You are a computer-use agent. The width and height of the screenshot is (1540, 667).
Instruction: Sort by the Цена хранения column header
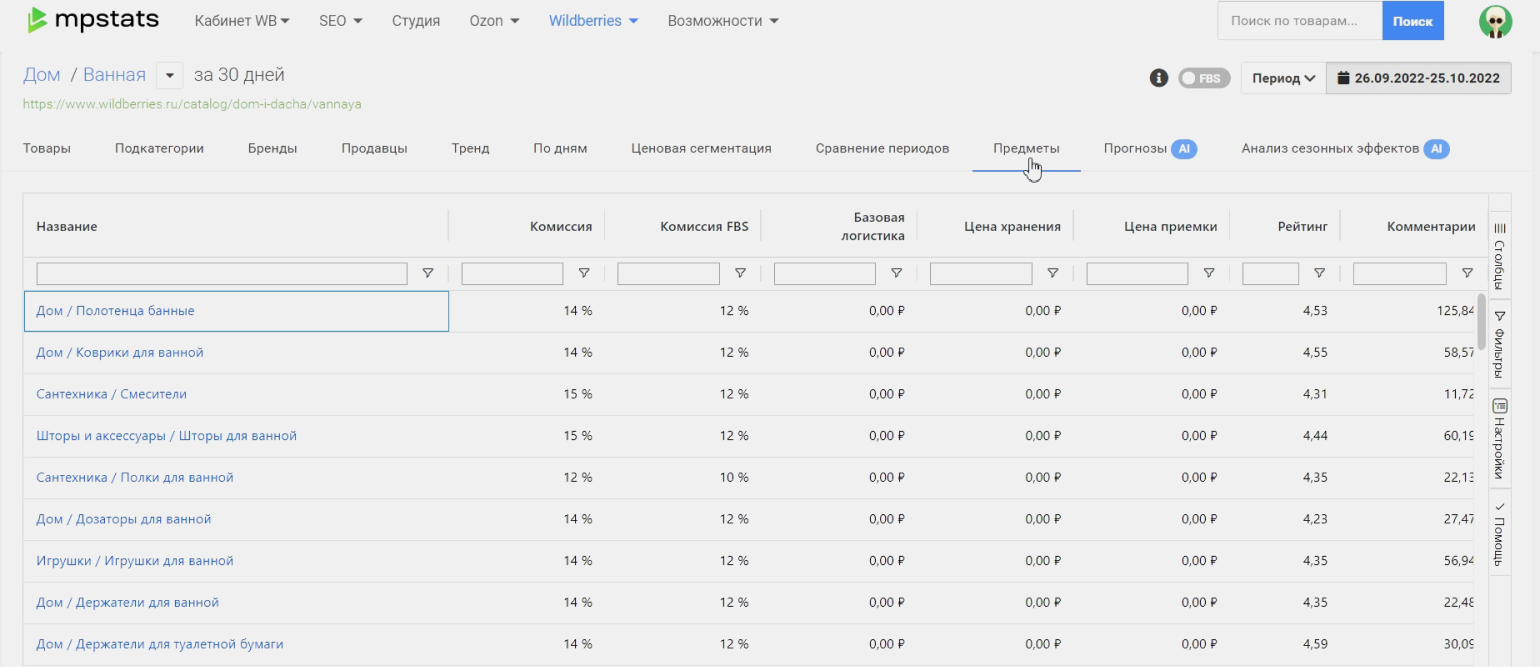point(1012,227)
